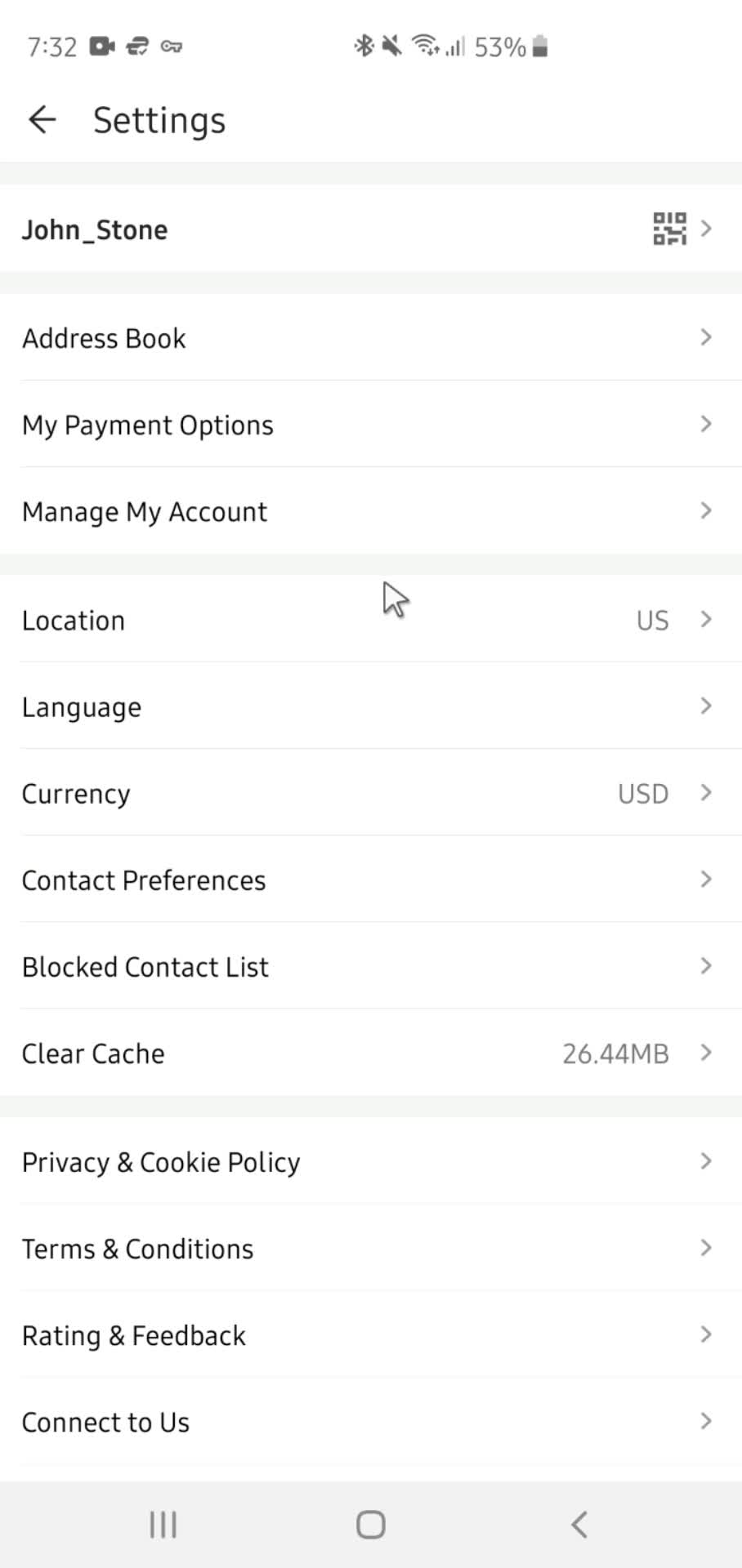
Task: Tap the battery icon in status bar
Action: [x=539, y=47]
